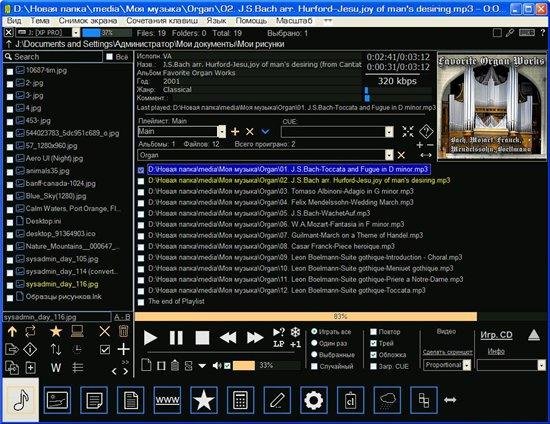Image resolution: width=550 pixels, height=424 pixels.
Task: Open the Organ album dropdown
Action: pos(389,155)
